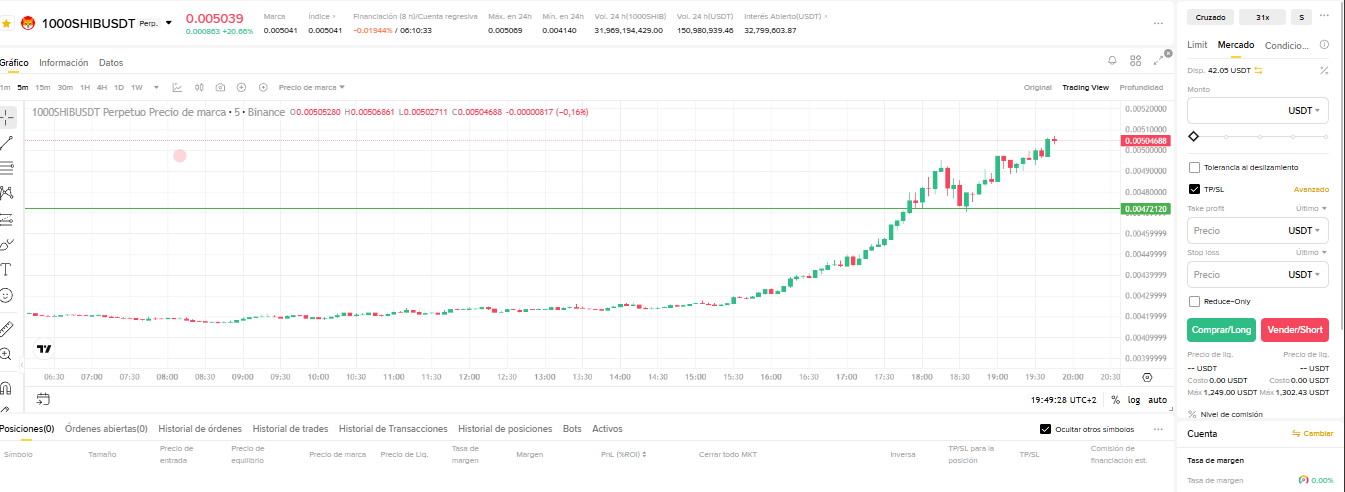Screen dimensions: 1345x492
Task: Expand more time intervals dropdown arrow
Action: point(156,87)
